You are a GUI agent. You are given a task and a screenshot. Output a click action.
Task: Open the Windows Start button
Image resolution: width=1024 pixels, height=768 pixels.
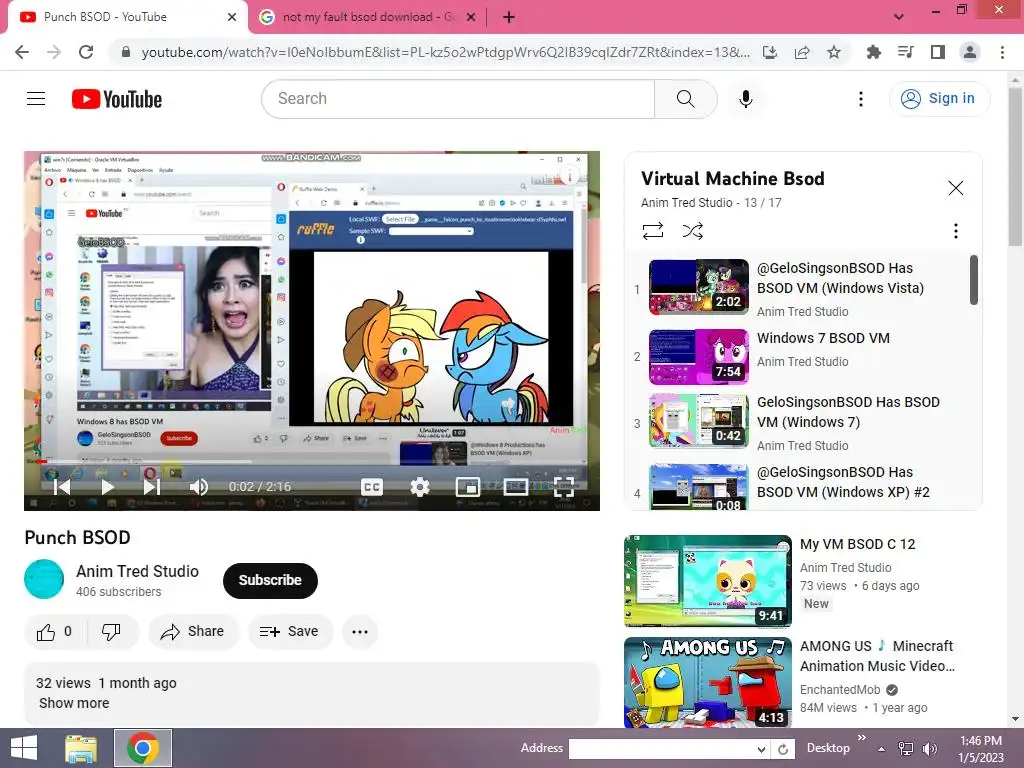[x=24, y=748]
